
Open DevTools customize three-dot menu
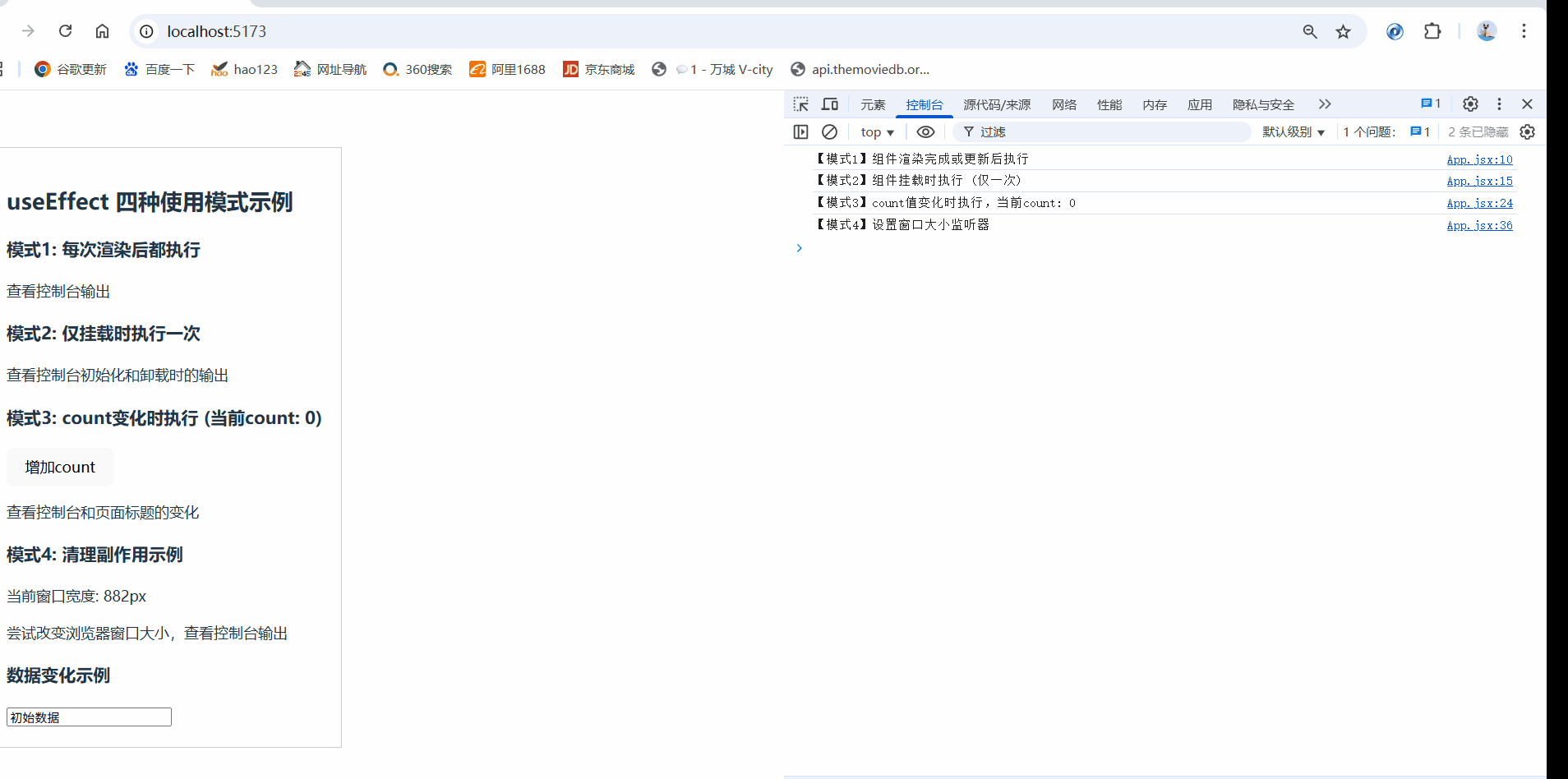[x=1499, y=104]
